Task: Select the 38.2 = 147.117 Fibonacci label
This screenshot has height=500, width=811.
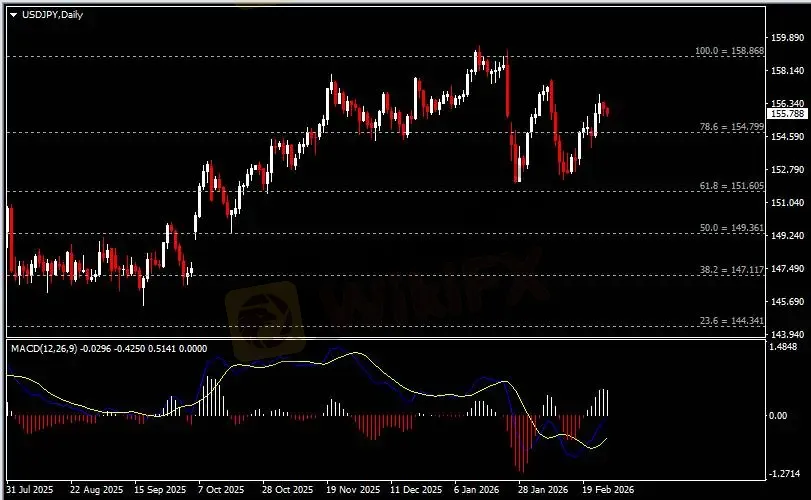Action: pyautogui.click(x=733, y=270)
